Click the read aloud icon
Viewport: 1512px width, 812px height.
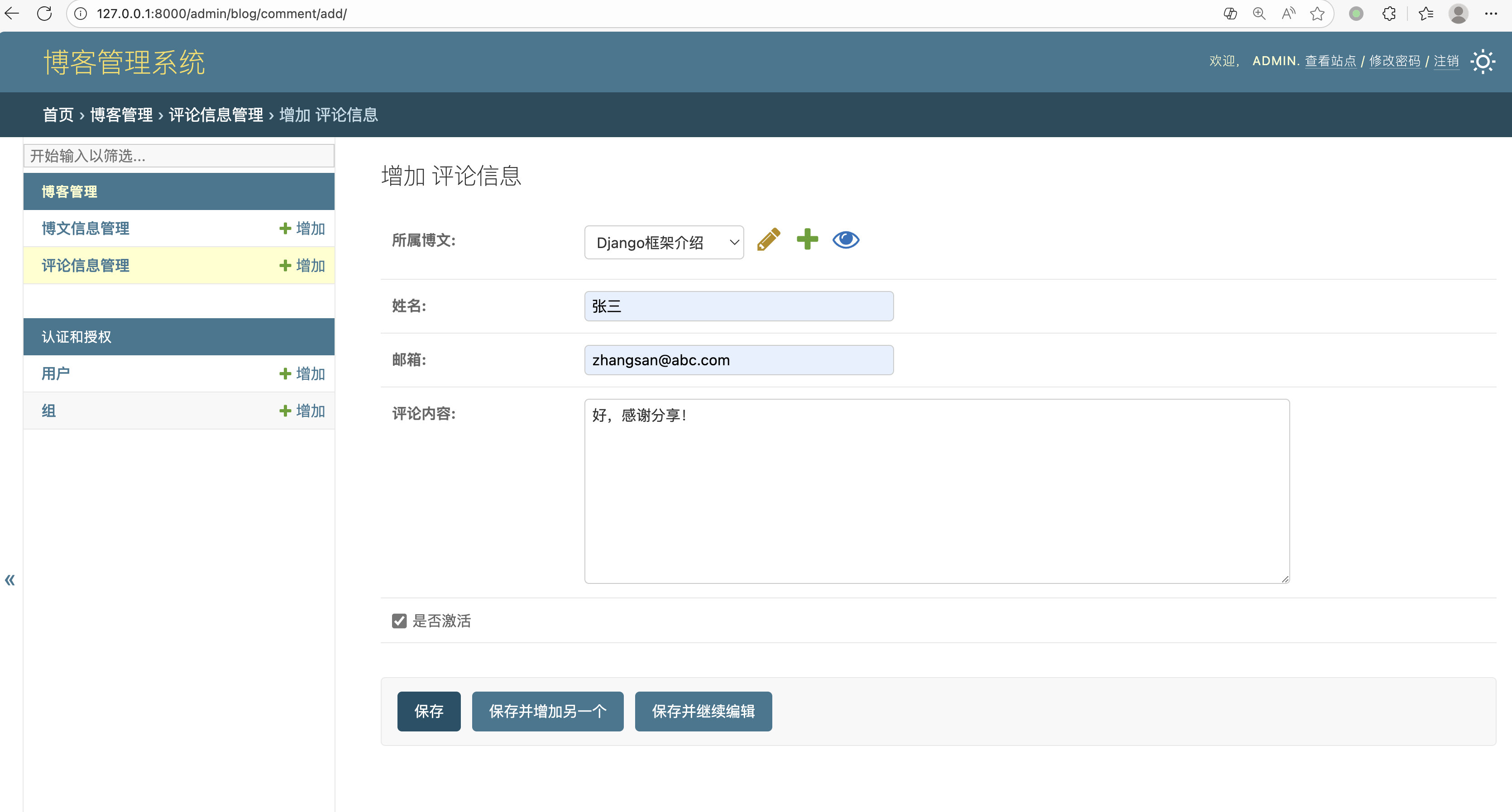click(1288, 14)
